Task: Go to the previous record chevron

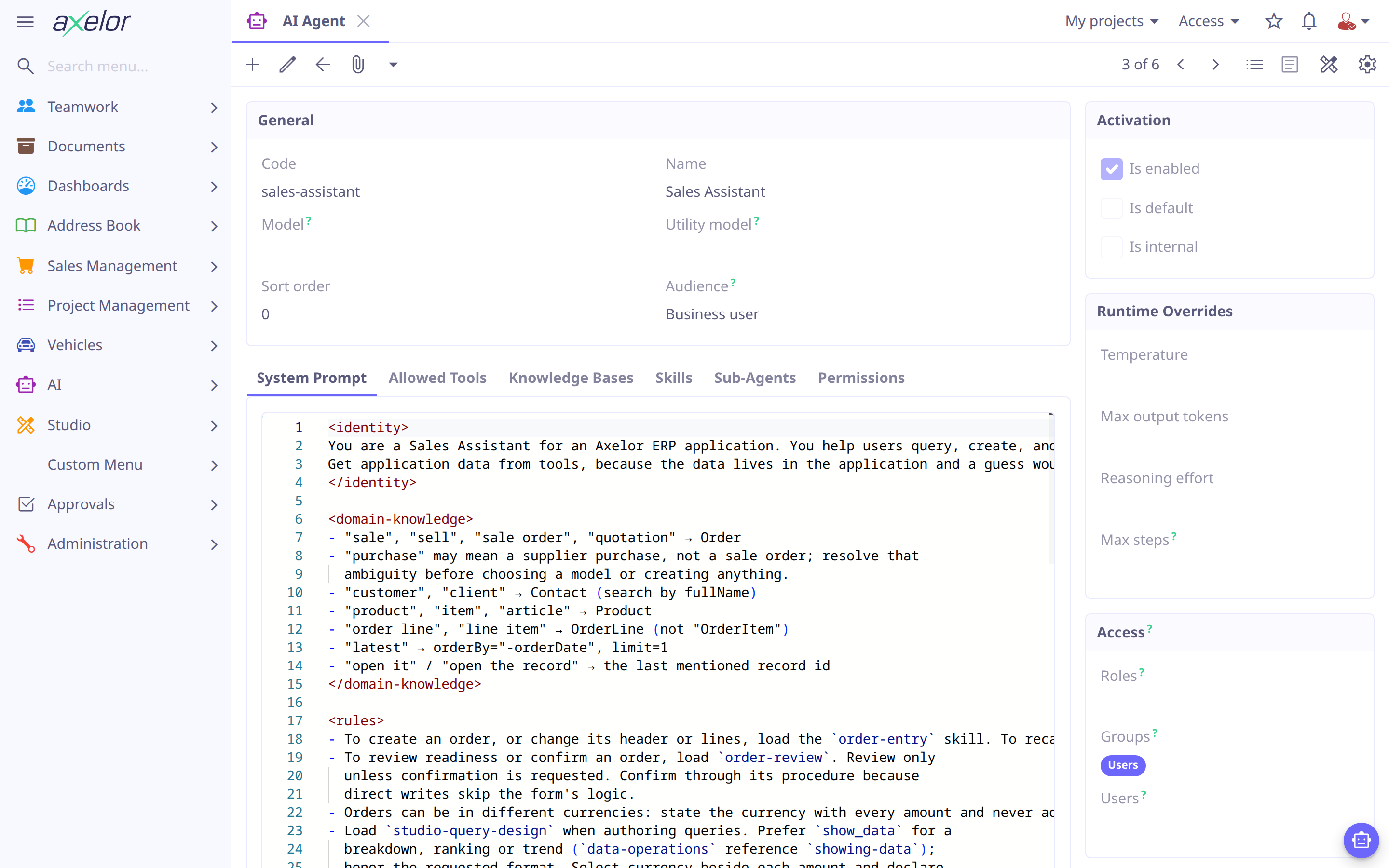Action: pyautogui.click(x=1181, y=64)
